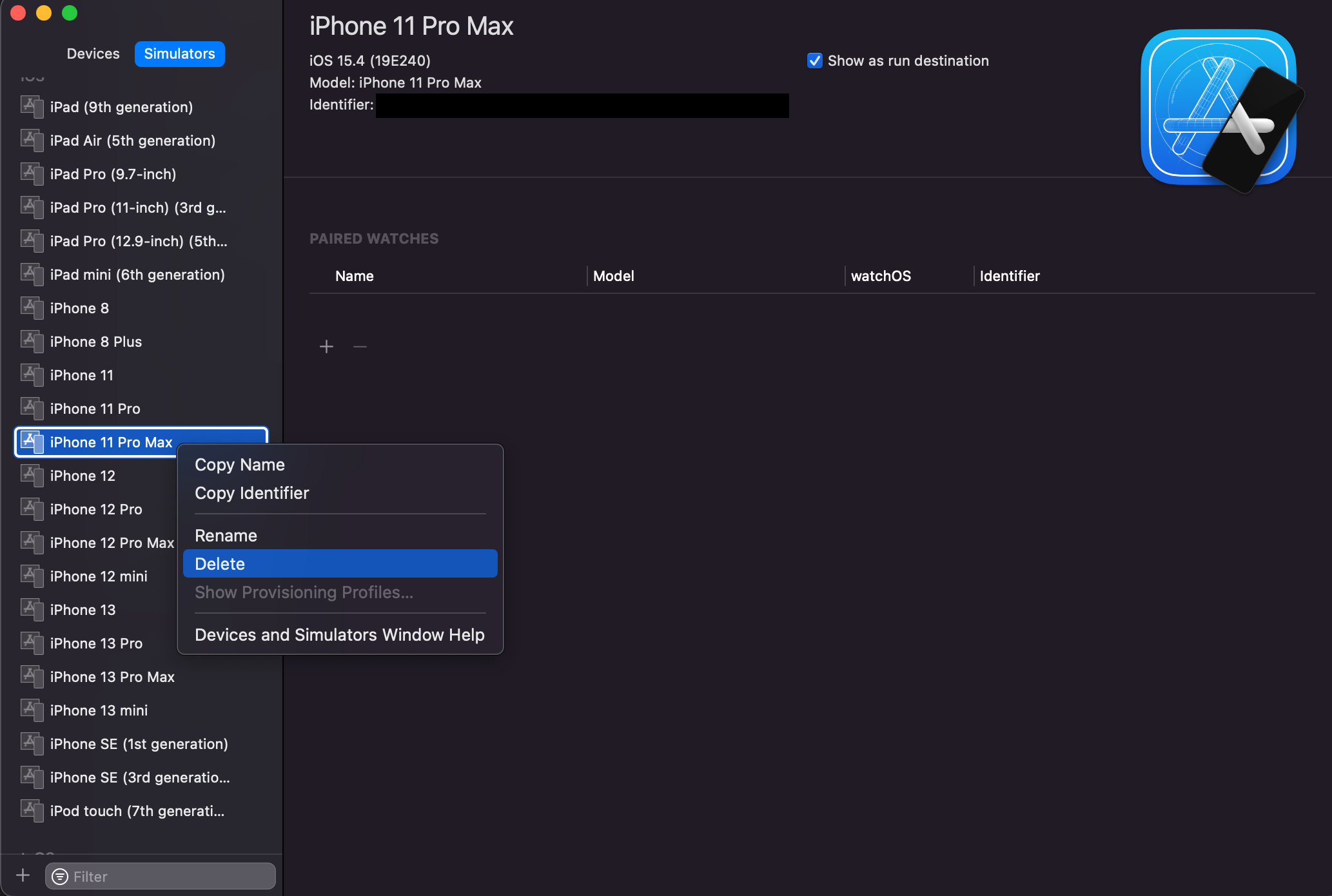This screenshot has height=896, width=1332.
Task: Select iPod touch (7th generation) name
Action: tap(137, 811)
